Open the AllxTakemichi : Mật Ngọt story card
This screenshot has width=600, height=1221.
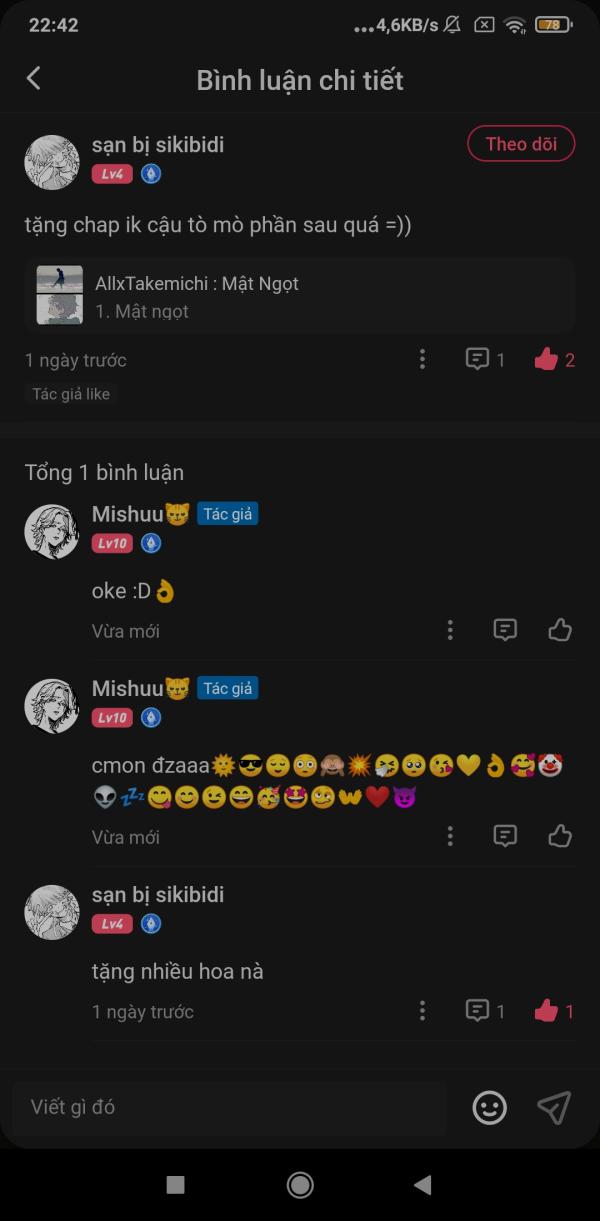point(300,296)
